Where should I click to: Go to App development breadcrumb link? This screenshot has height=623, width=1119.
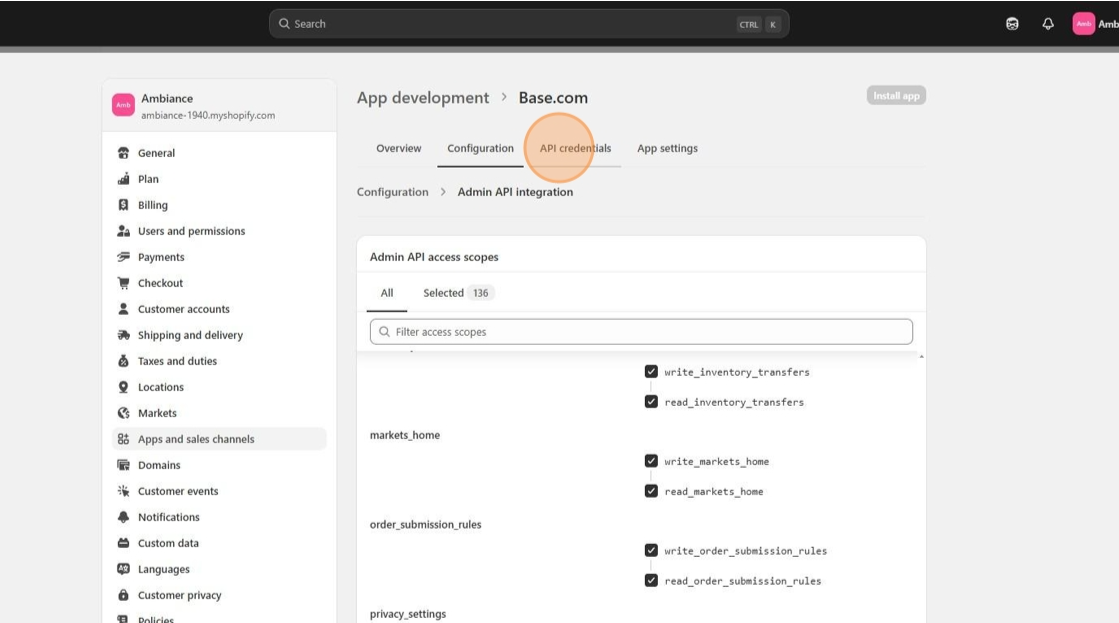423,98
